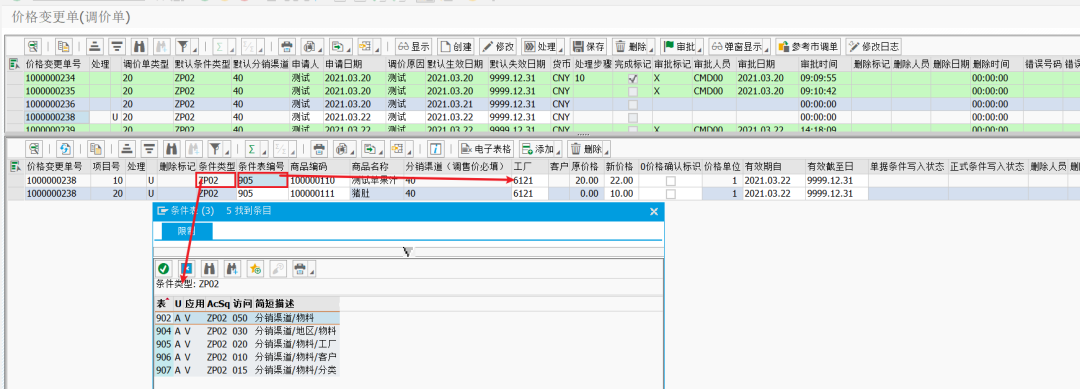Click the select-all icon of the upper grid

14,63
